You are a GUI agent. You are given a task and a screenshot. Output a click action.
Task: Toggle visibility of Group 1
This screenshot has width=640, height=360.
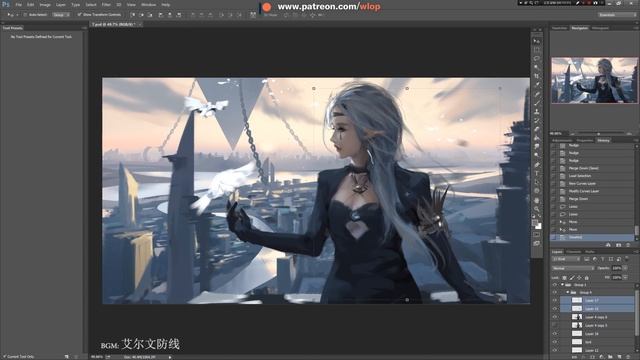tap(555, 284)
